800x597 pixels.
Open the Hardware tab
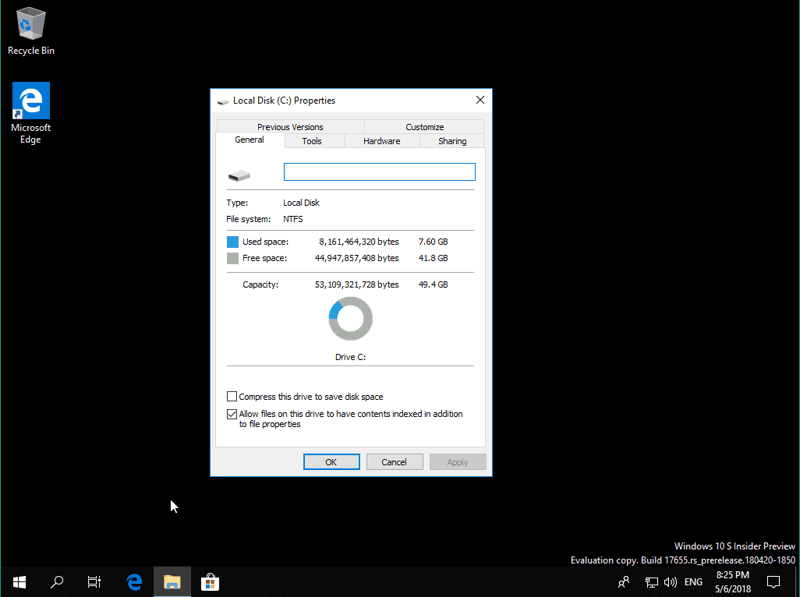[x=382, y=141]
